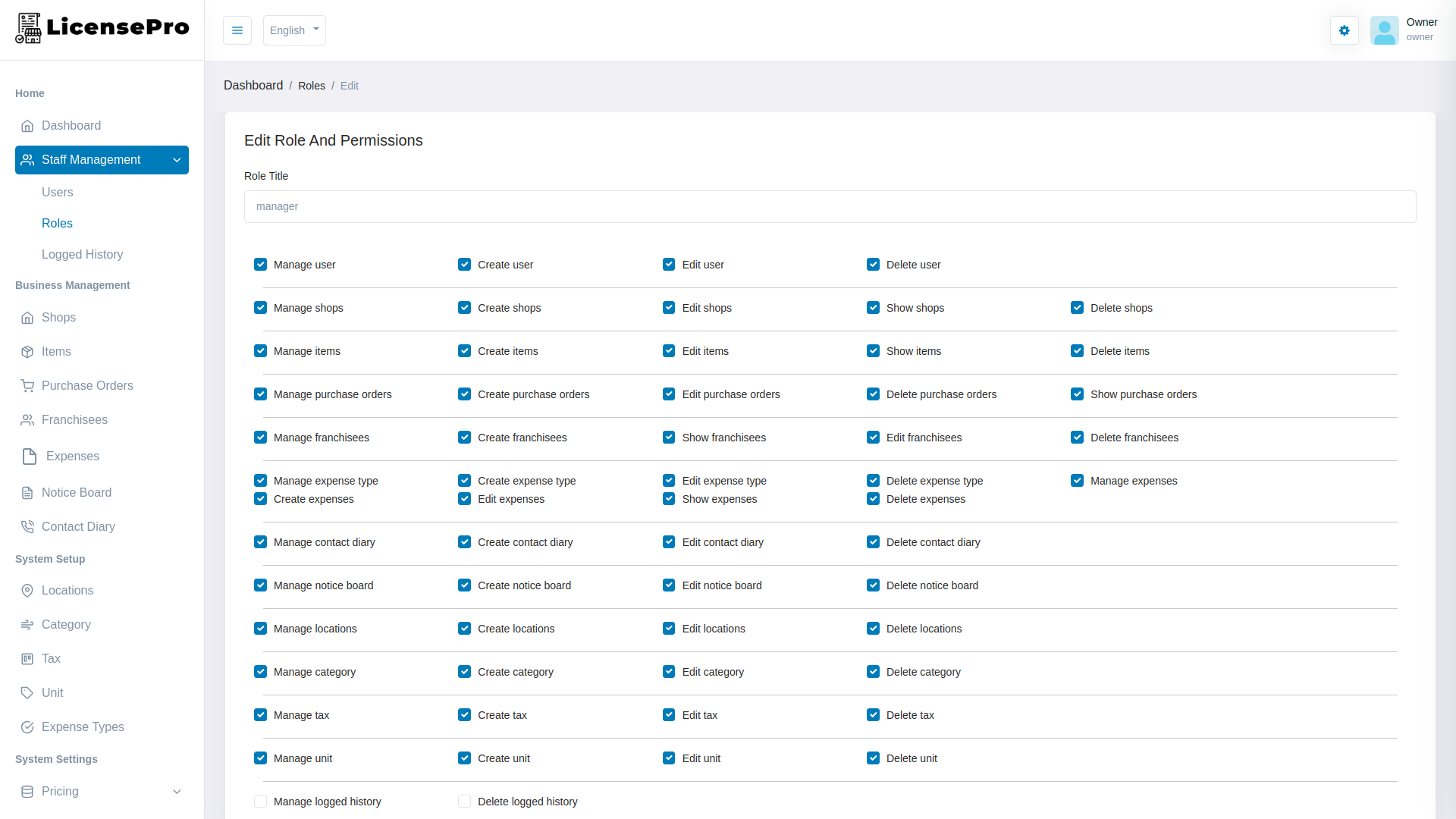Click the Roles breadcrumb link
The width and height of the screenshot is (1456, 819).
(312, 85)
